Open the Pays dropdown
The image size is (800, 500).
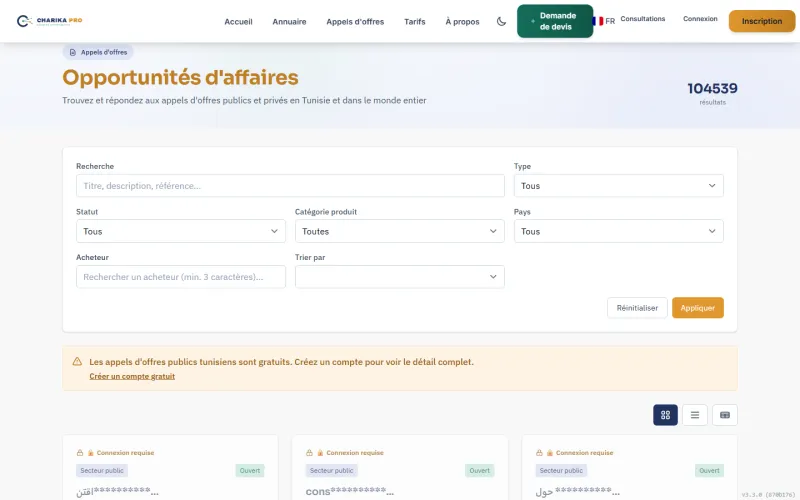point(618,231)
